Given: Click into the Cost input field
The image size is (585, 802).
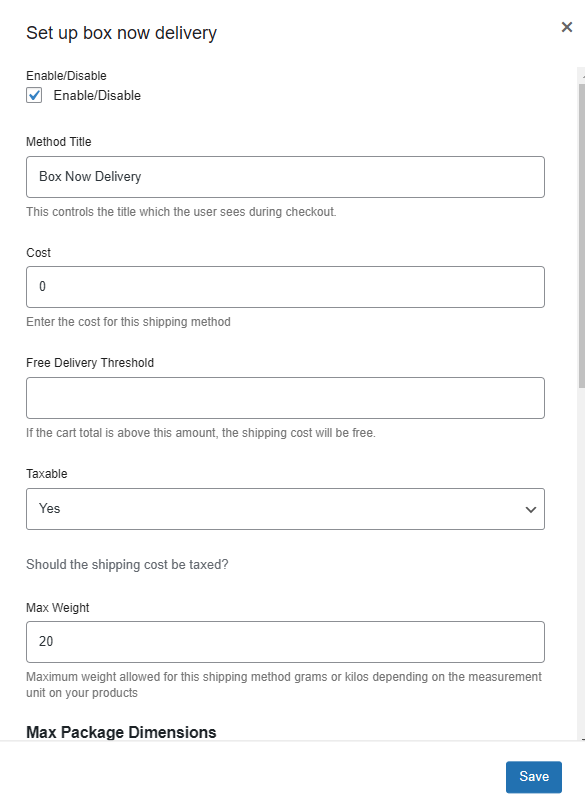Looking at the screenshot, I should (285, 287).
